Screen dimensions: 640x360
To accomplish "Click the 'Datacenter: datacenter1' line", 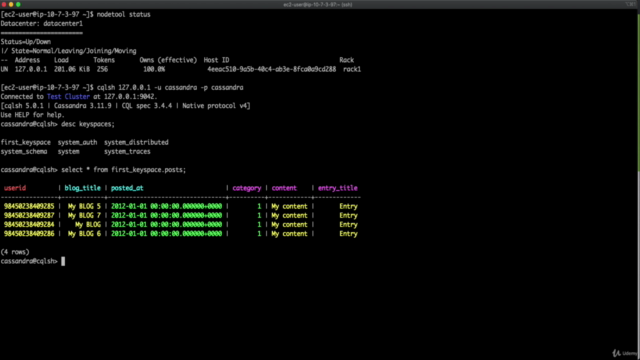I will [x=42, y=24].
